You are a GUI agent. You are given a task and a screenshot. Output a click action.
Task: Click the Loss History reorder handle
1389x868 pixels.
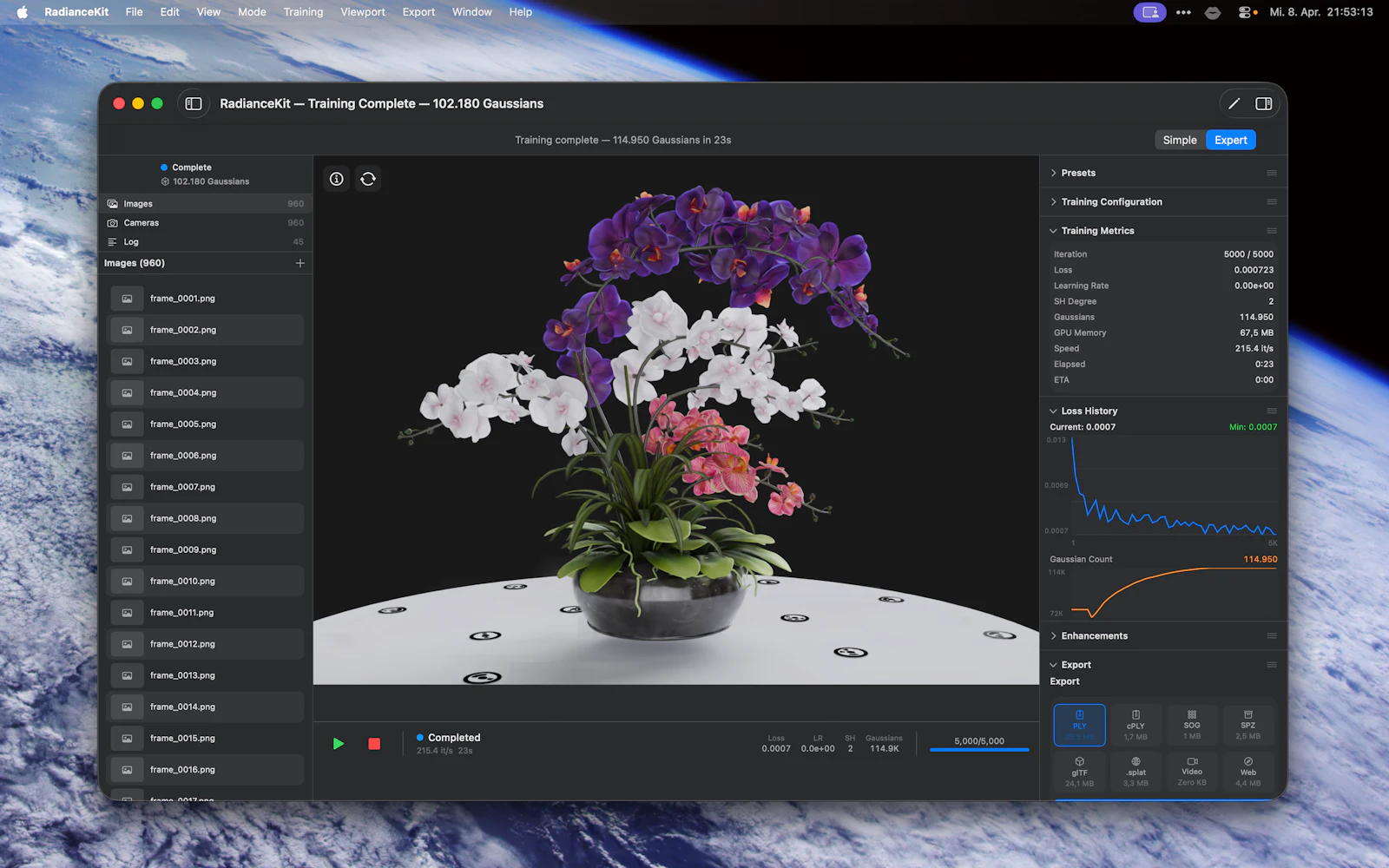1271,411
